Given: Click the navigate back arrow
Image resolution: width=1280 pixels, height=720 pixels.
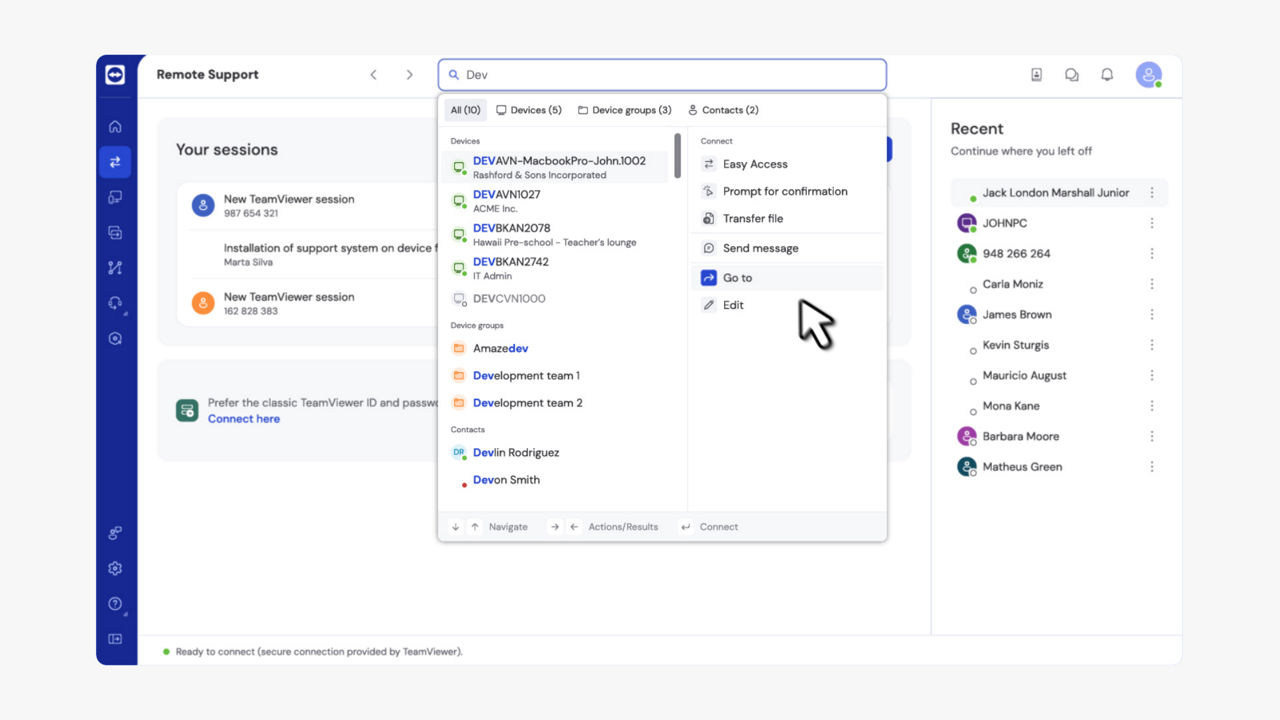Looking at the screenshot, I should click(x=373, y=75).
